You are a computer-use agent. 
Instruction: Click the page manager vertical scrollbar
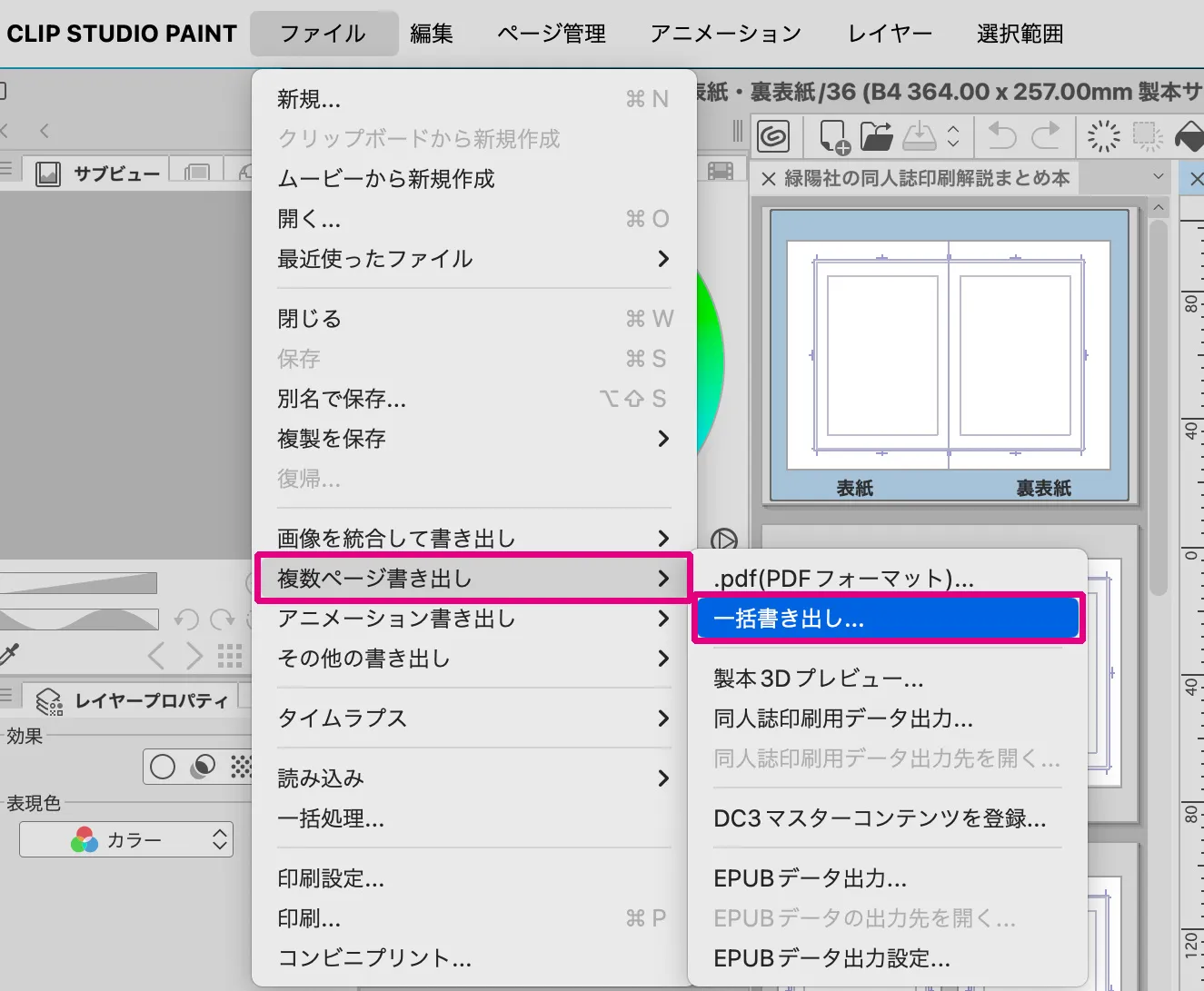coord(1158,408)
